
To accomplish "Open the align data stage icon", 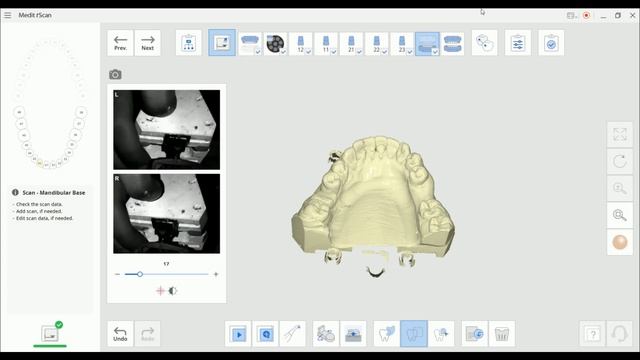I will pos(484,43).
